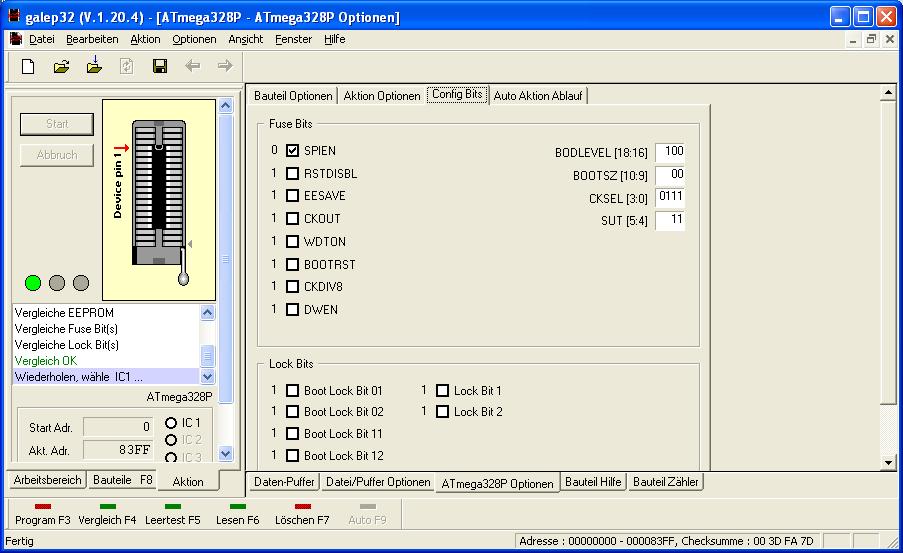
Task: Enable the RSTDISBL fuse bit
Action: pos(293,173)
